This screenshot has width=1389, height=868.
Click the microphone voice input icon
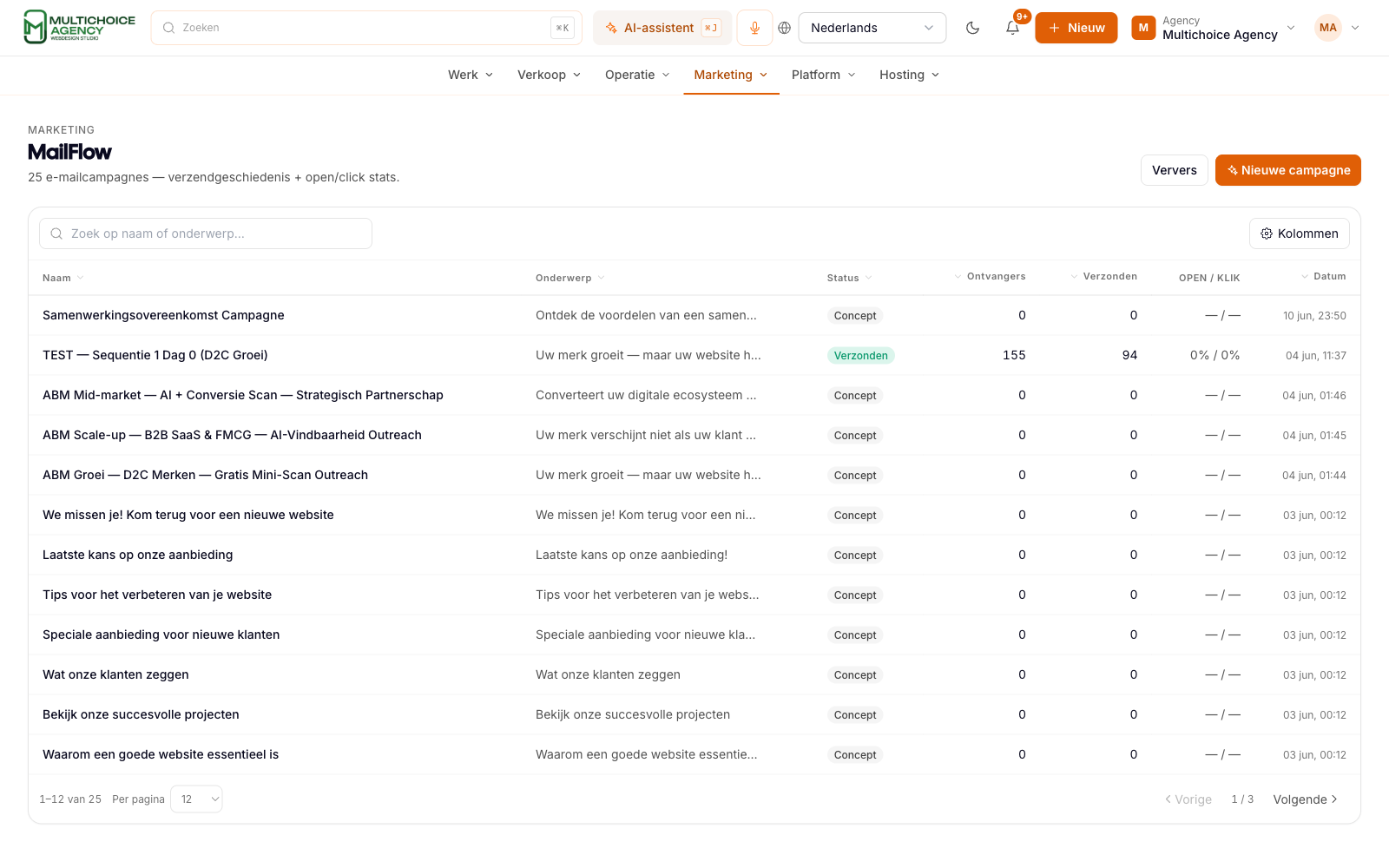pos(754,28)
